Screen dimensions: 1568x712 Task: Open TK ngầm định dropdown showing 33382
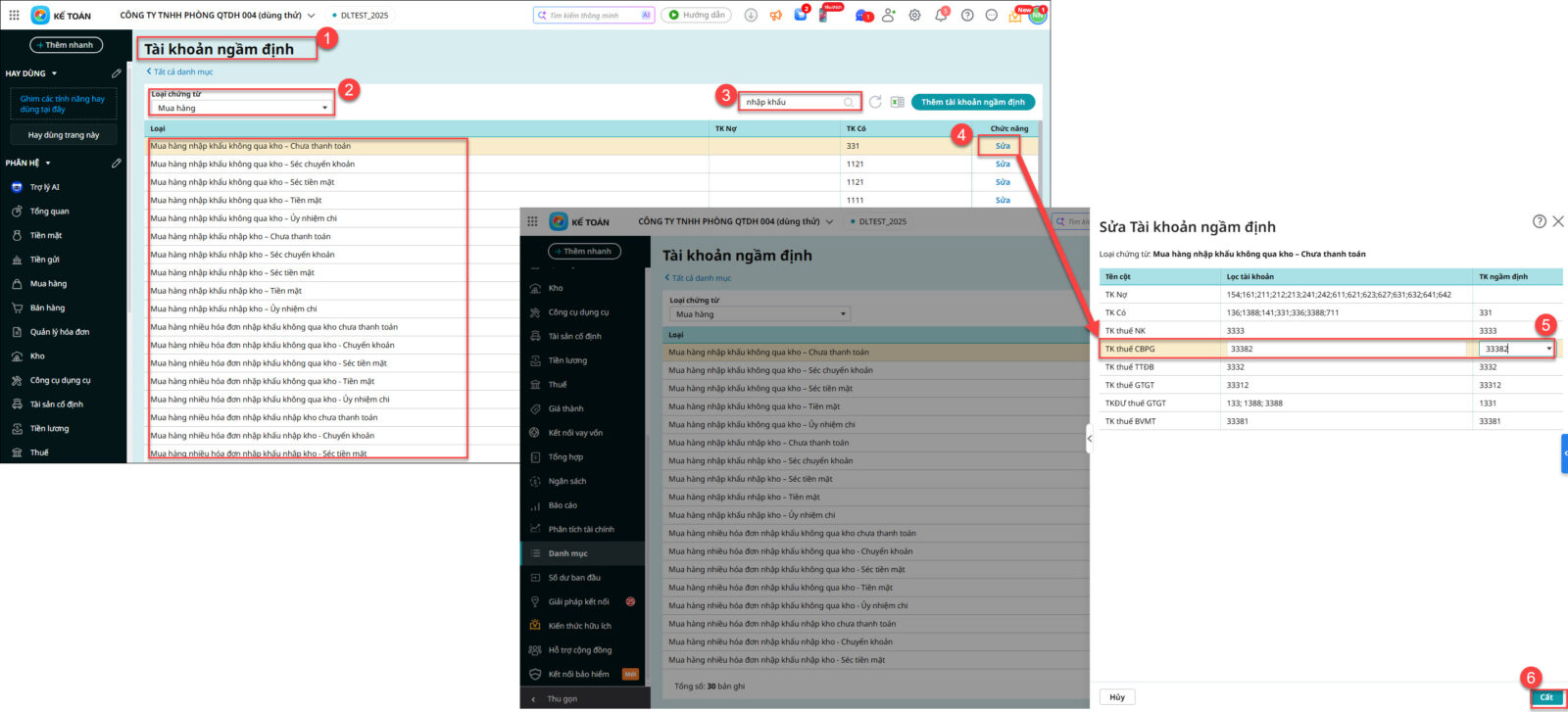[1548, 349]
